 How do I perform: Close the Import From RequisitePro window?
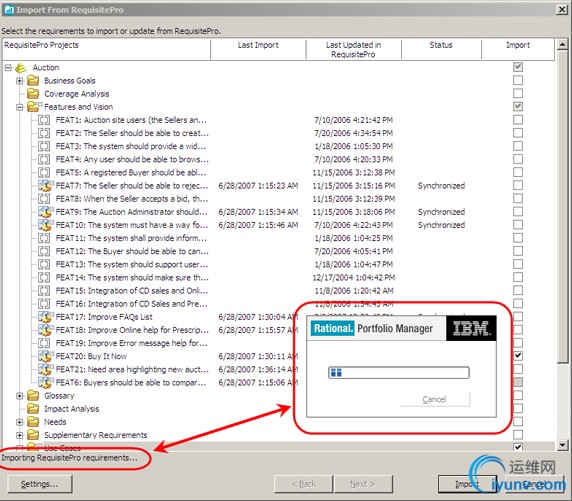click(562, 9)
